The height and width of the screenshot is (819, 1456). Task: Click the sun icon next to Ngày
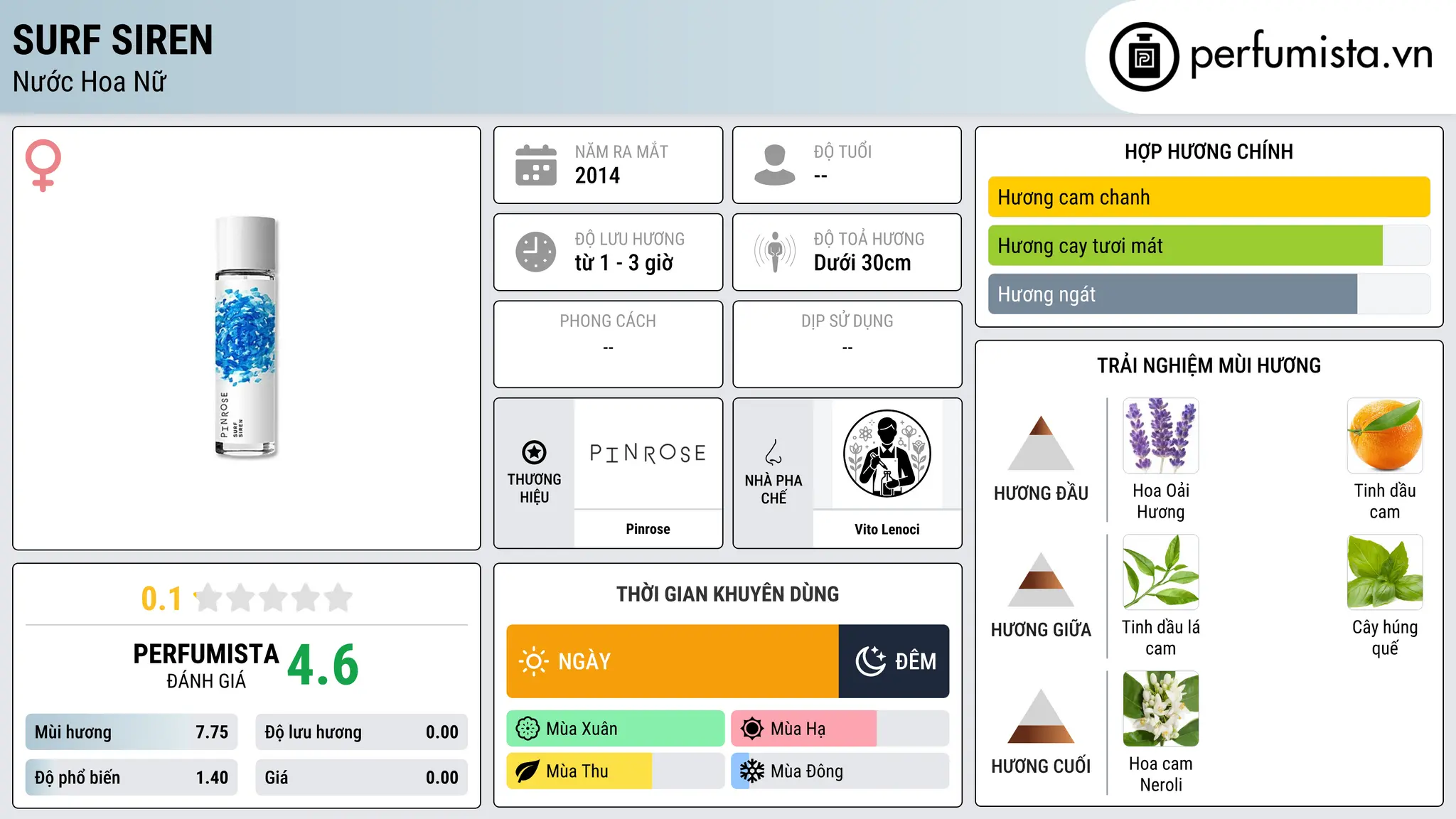[x=533, y=661]
